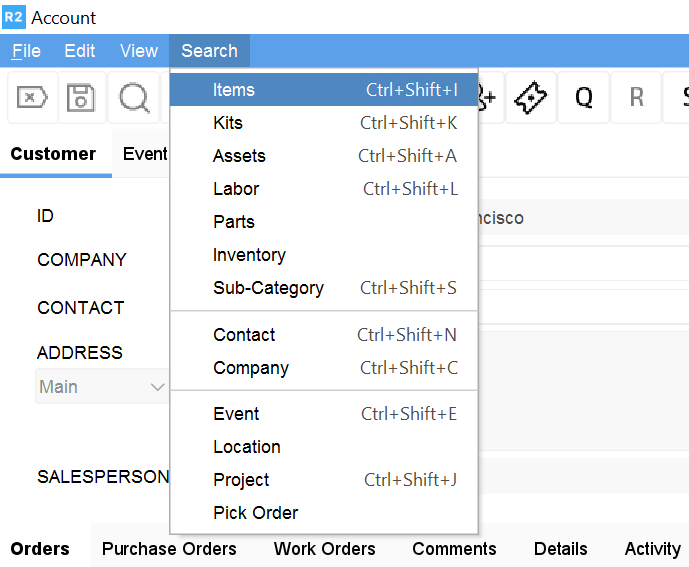This screenshot has width=689, height=567.
Task: Expand the Main address type dropdown
Action: [x=101, y=387]
